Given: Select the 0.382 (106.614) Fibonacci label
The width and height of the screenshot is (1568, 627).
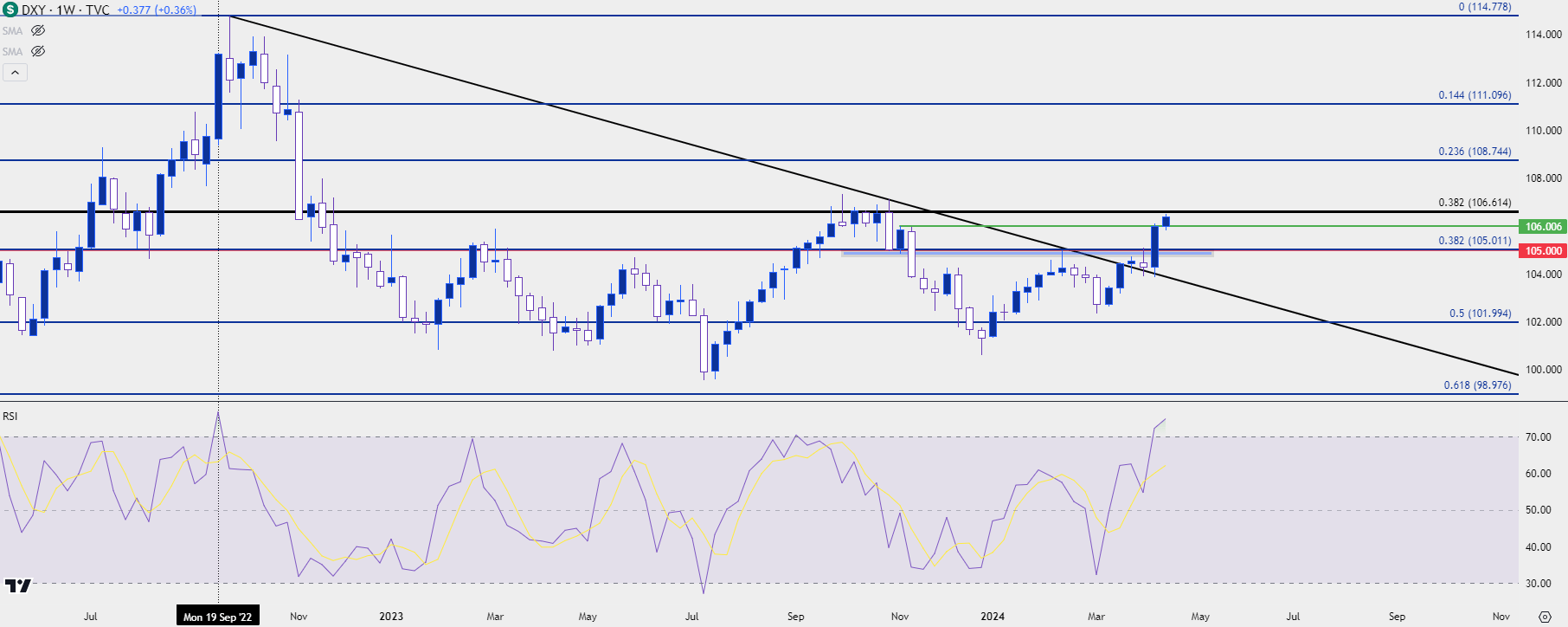Looking at the screenshot, I should pos(1475,203).
